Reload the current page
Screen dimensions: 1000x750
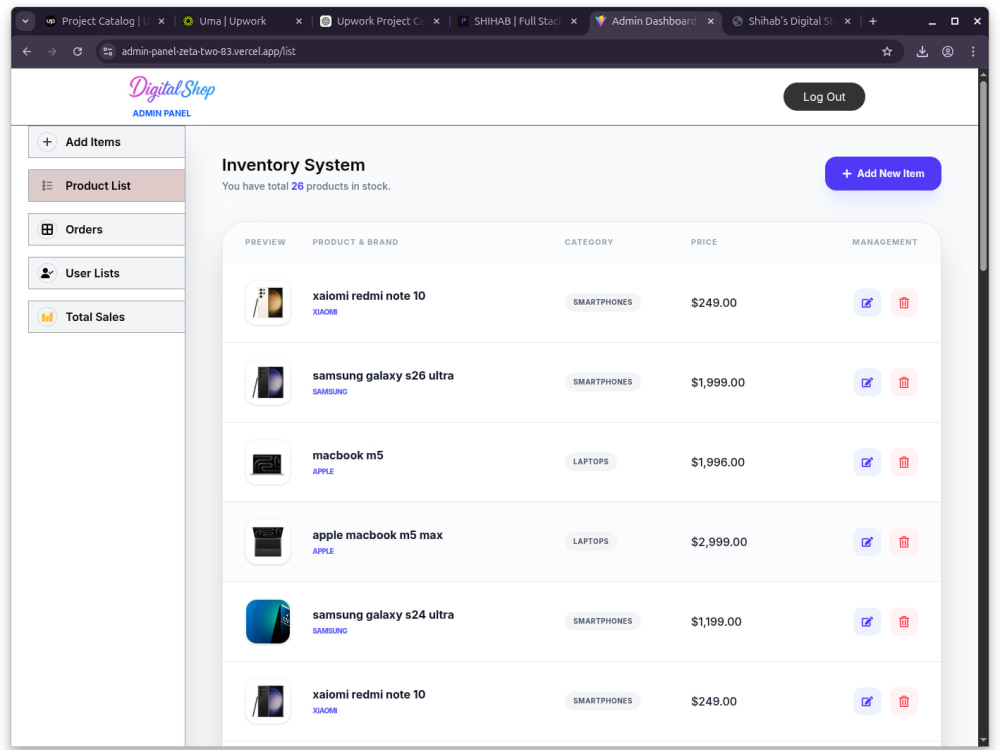click(77, 52)
